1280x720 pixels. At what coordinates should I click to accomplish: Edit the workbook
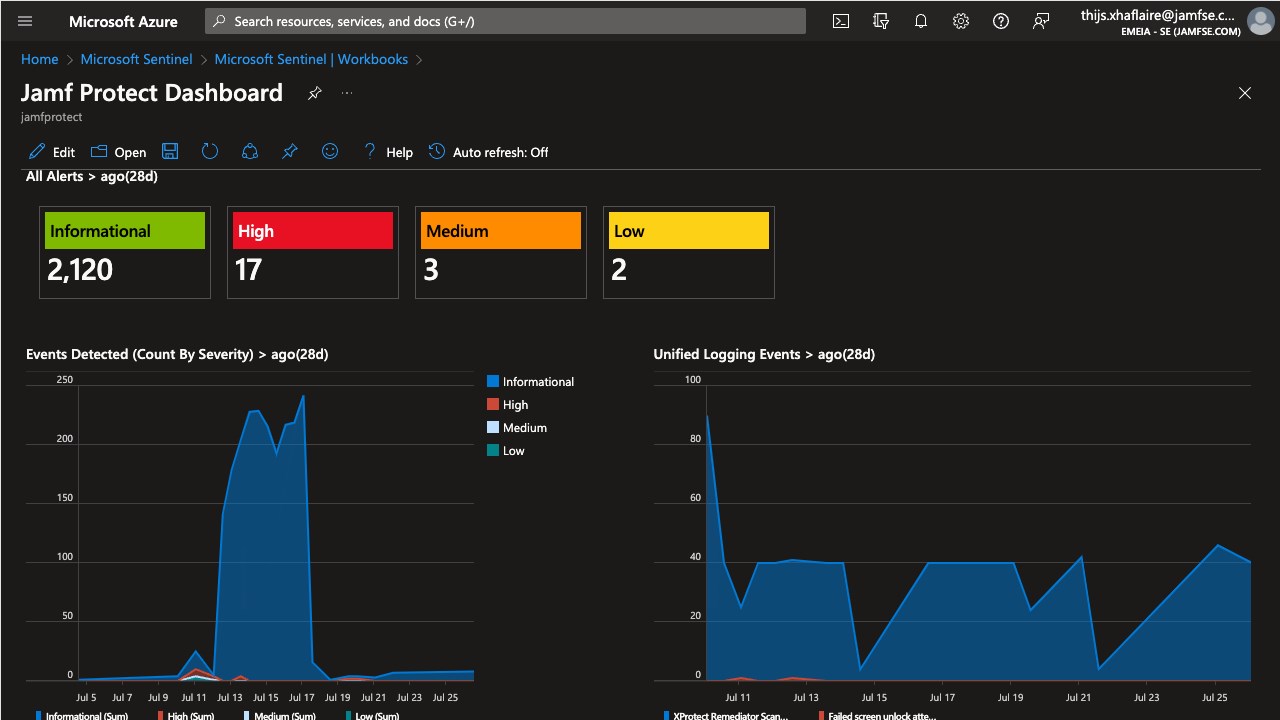(52, 152)
